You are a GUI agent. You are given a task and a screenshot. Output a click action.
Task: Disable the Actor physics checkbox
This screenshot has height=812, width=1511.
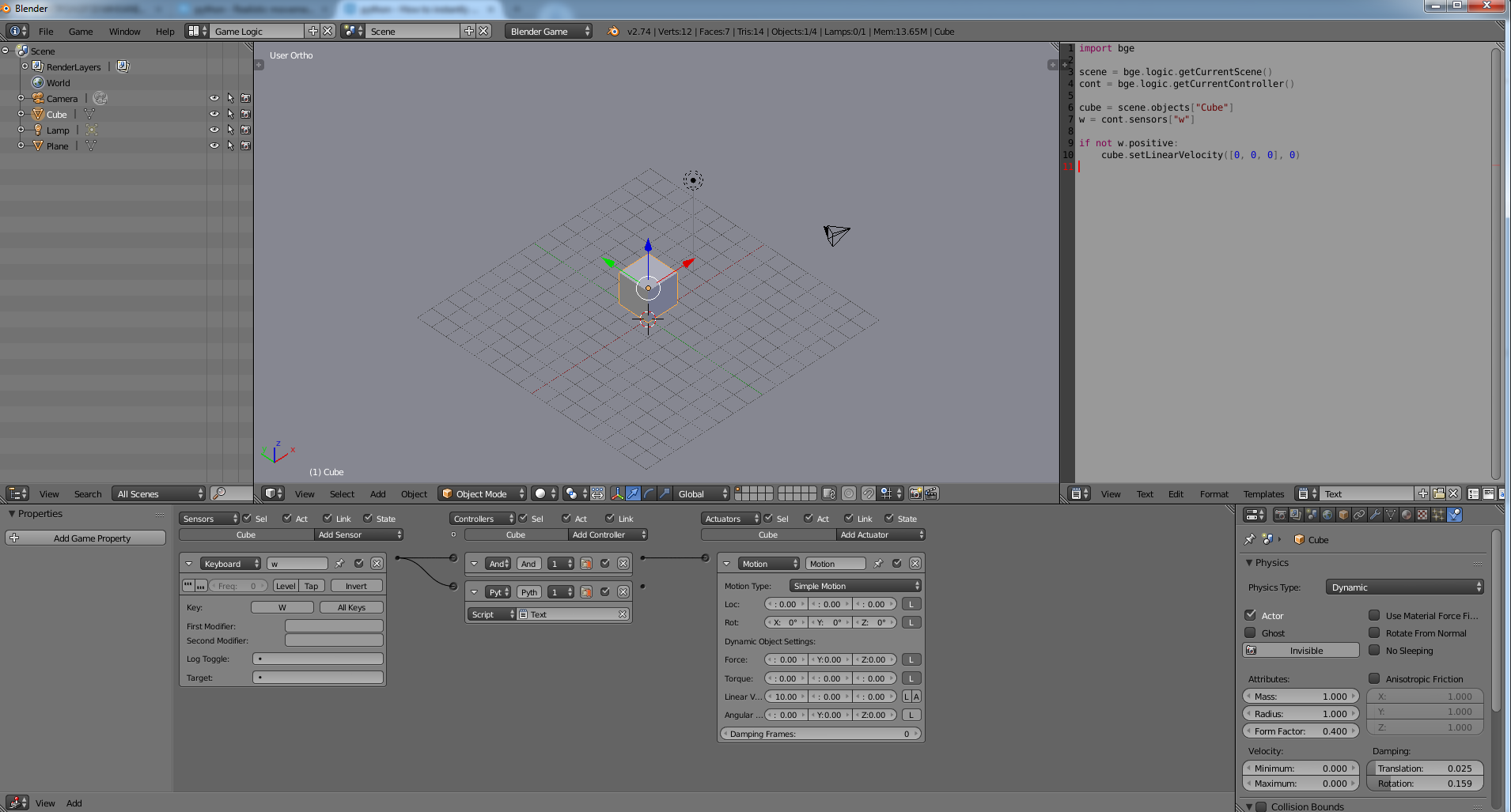click(1251, 615)
